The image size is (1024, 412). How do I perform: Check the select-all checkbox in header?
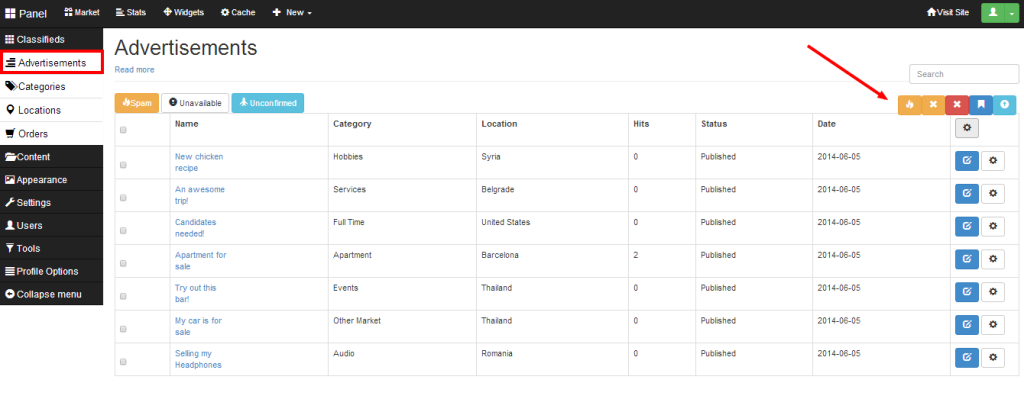(123, 130)
